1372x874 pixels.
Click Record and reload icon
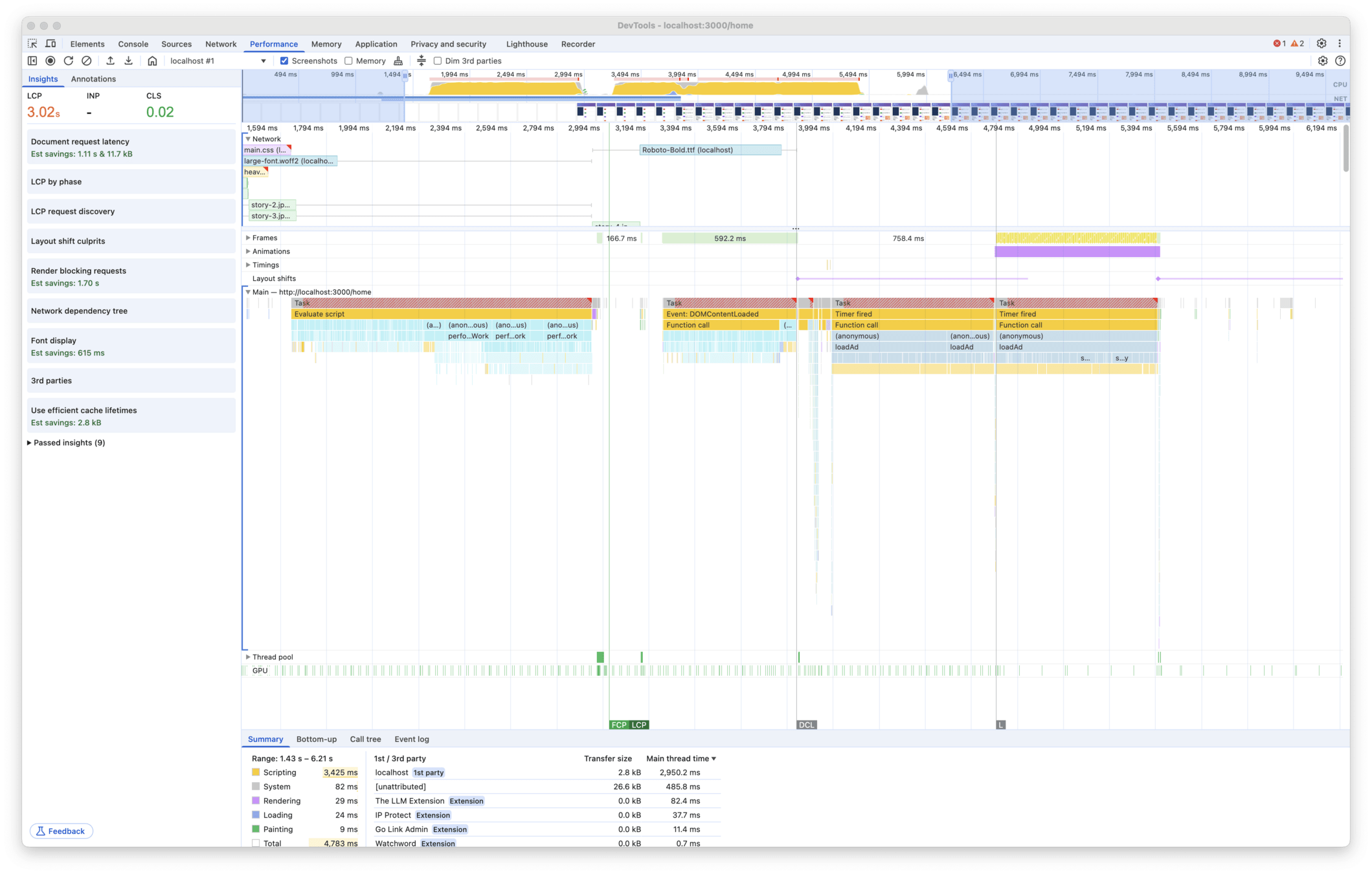pos(69,61)
